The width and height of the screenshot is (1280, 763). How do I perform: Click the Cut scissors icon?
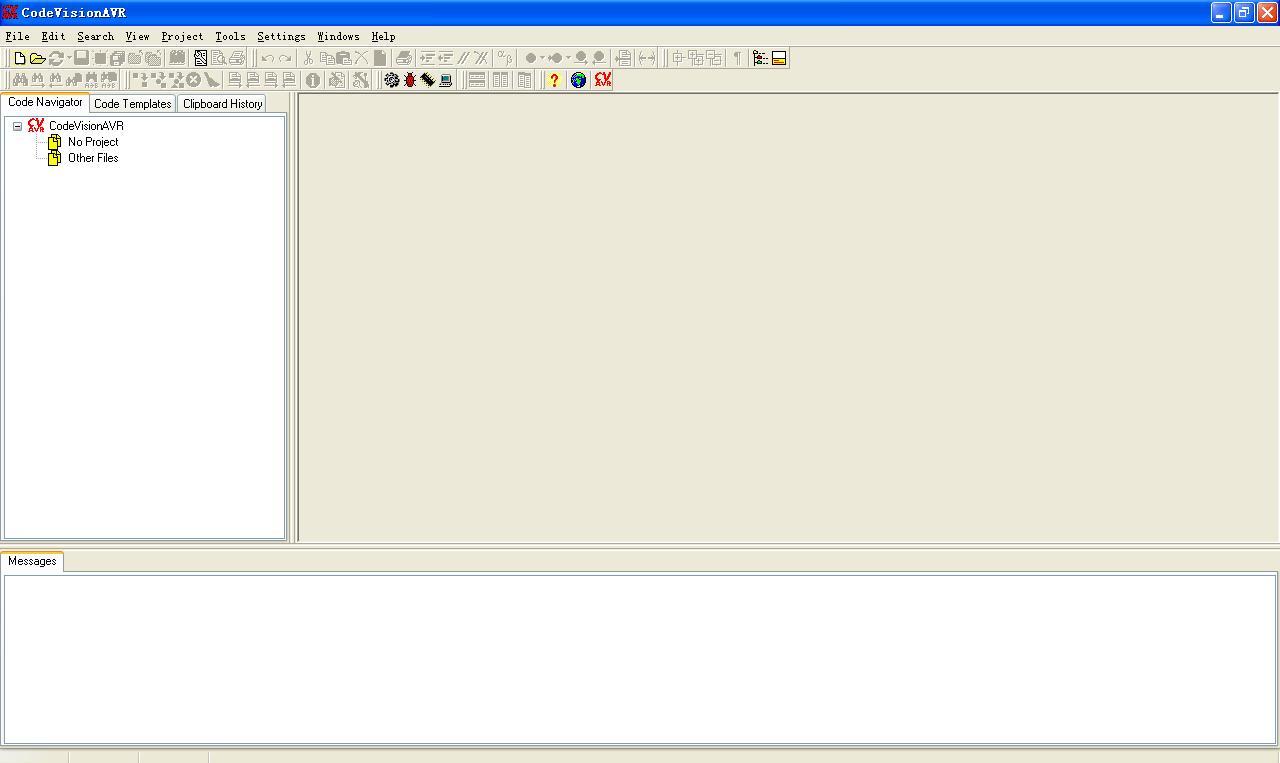(x=308, y=58)
